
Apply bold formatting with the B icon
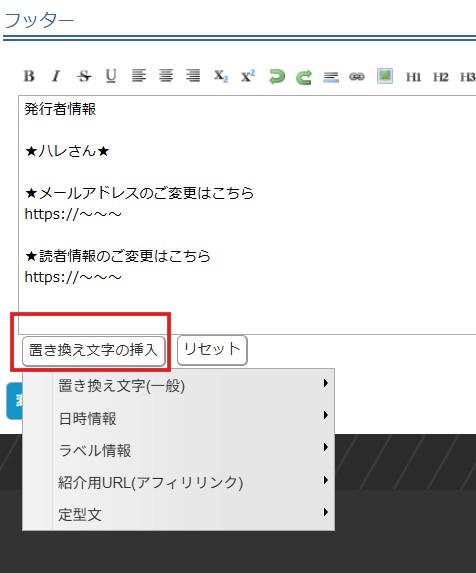[x=29, y=76]
